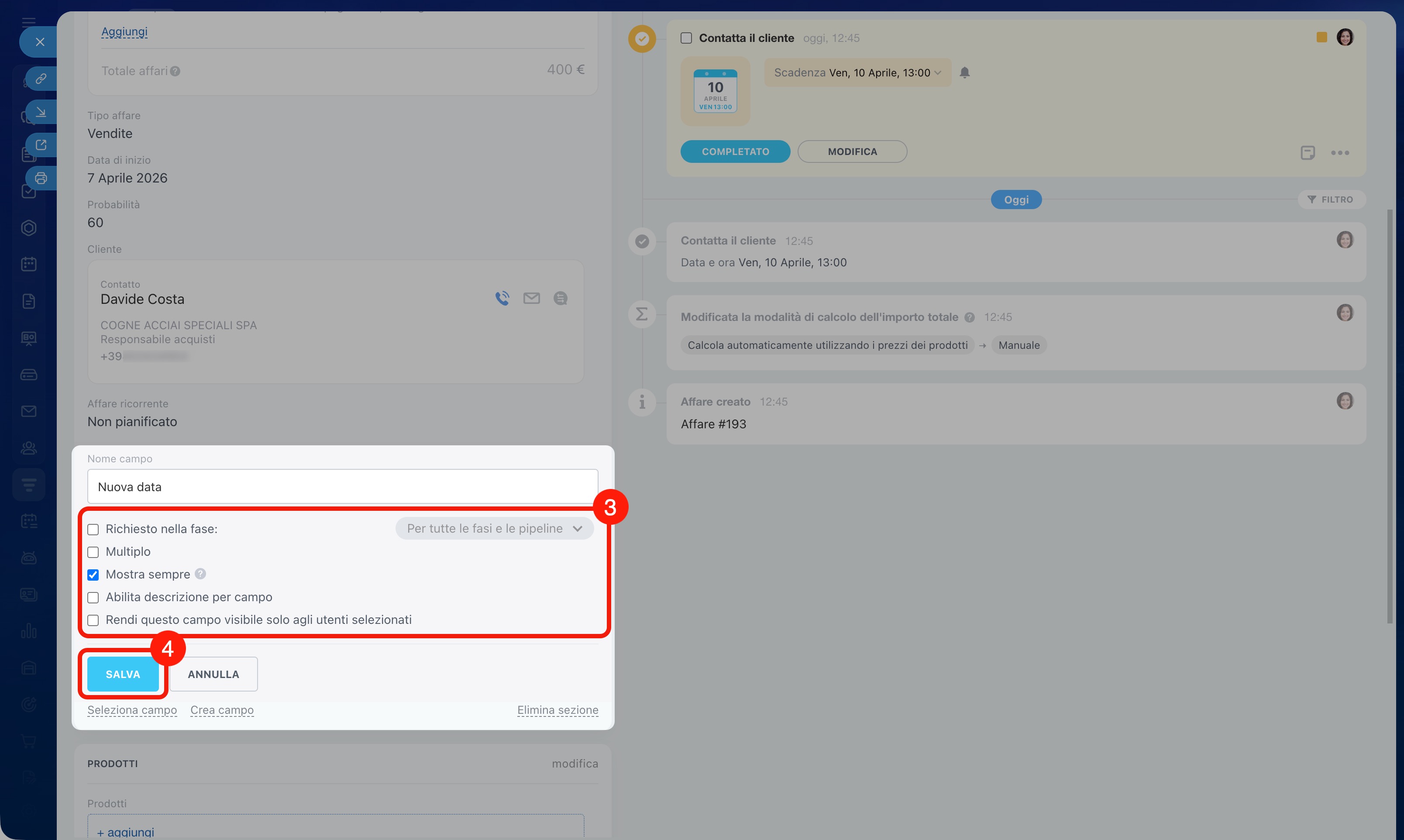This screenshot has height=840, width=1404.
Task: Click the print icon in side panel
Action: pos(41,178)
